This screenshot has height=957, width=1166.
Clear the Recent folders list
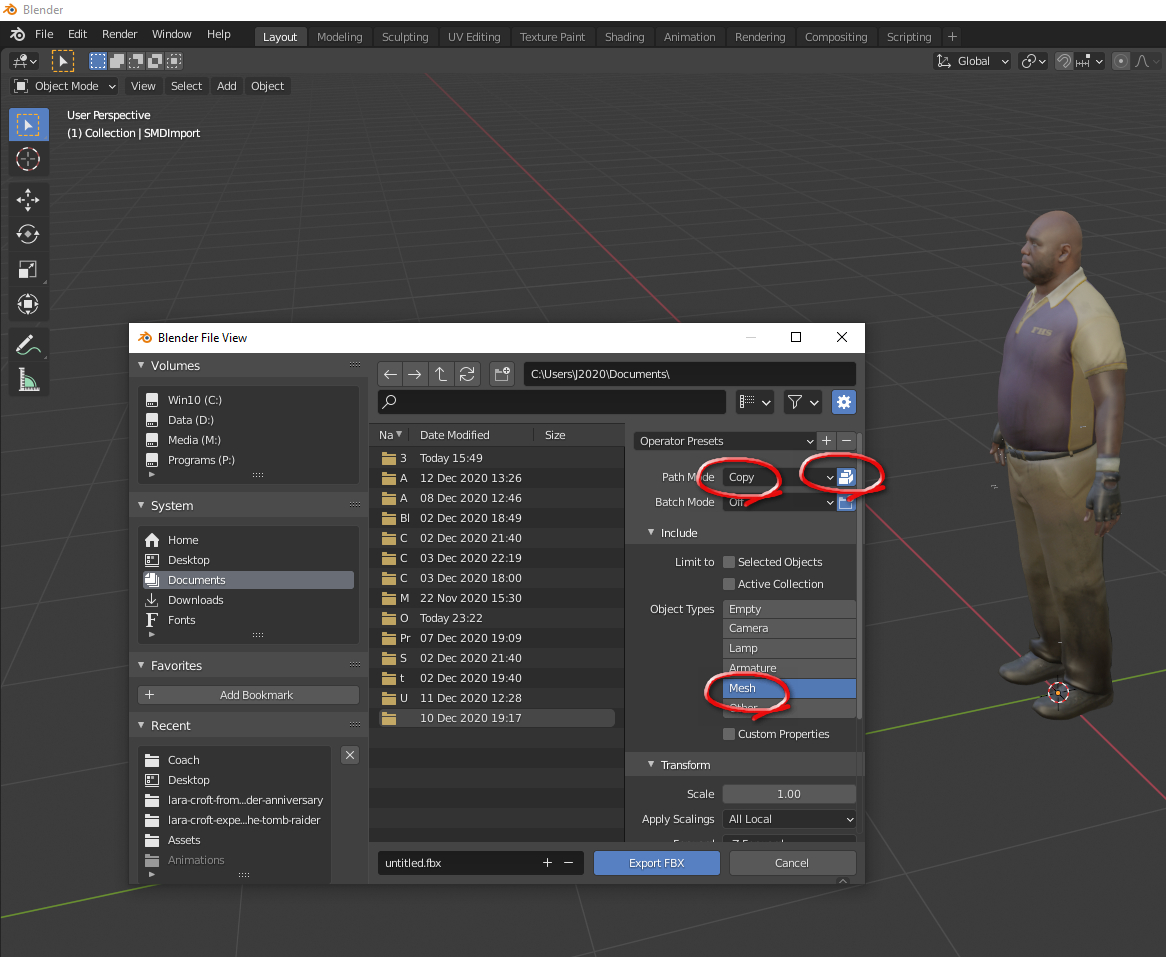pos(350,755)
